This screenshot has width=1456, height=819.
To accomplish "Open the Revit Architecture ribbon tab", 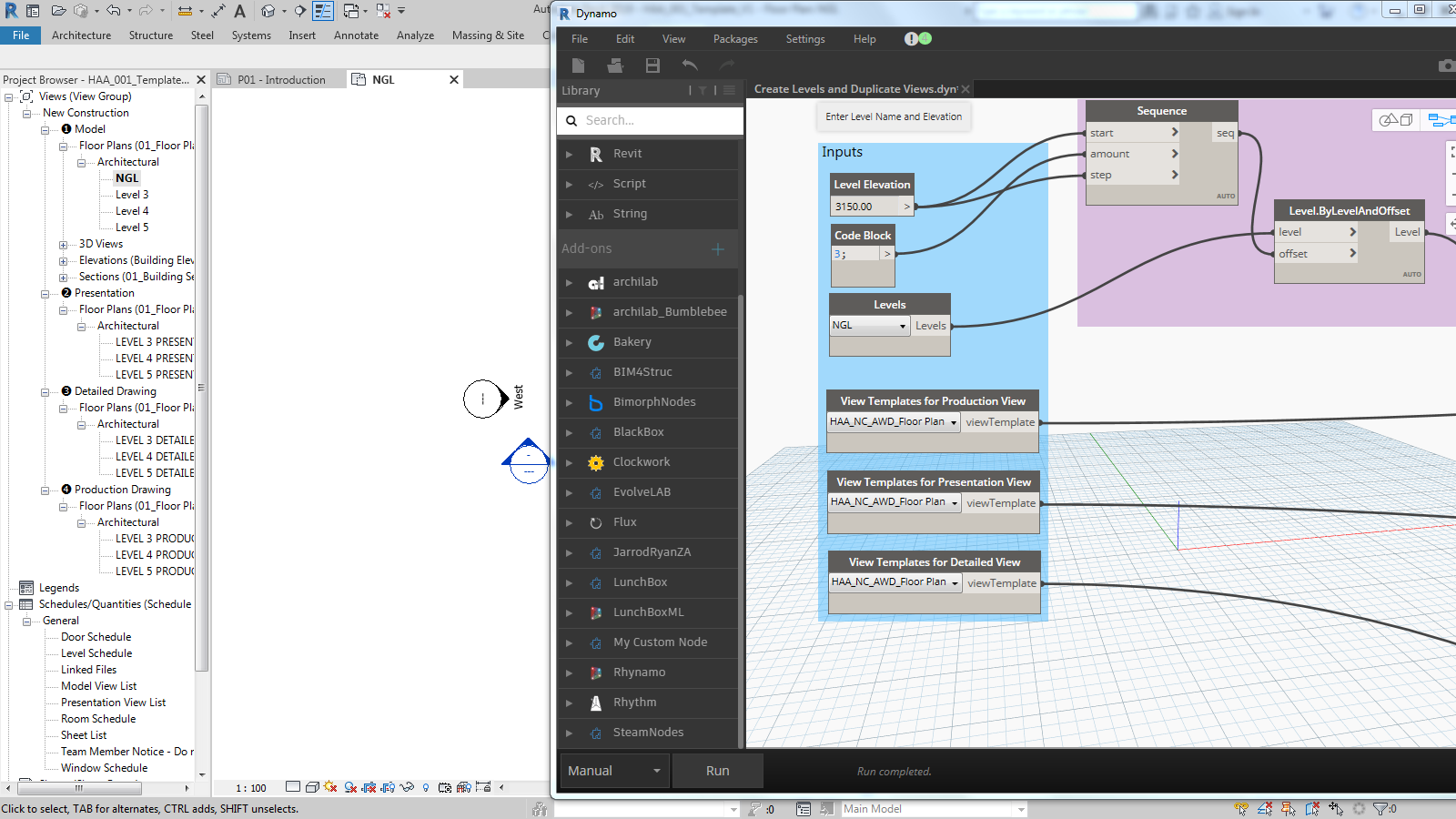I will pyautogui.click(x=81, y=35).
